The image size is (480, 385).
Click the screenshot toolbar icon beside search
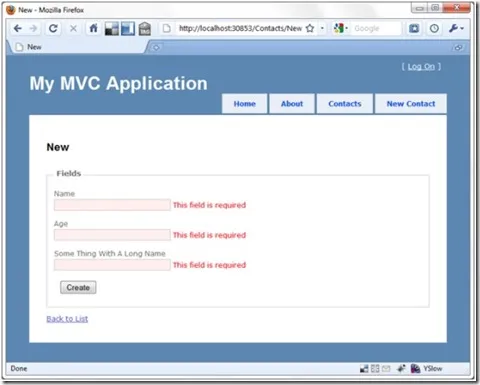414,29
